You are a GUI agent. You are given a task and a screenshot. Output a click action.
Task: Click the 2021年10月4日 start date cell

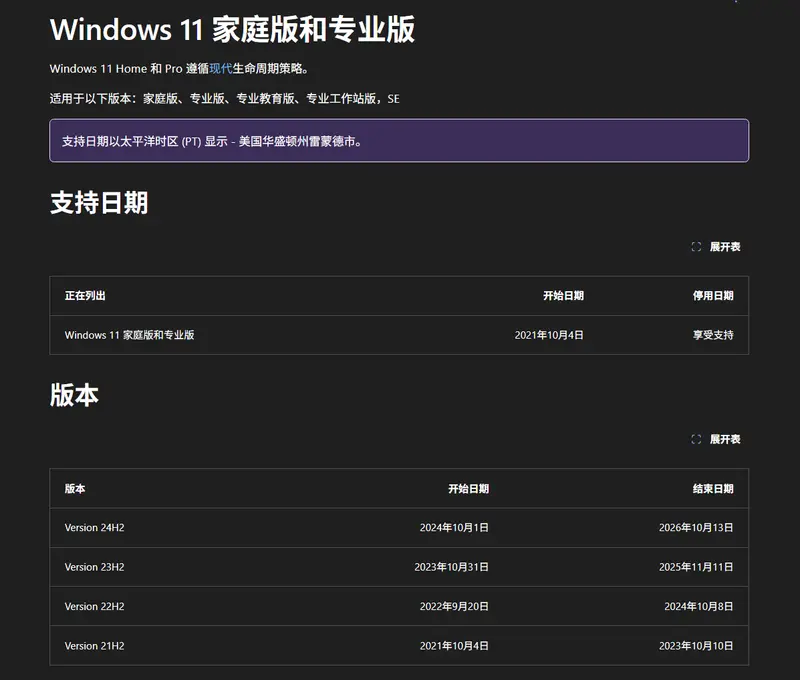548,335
